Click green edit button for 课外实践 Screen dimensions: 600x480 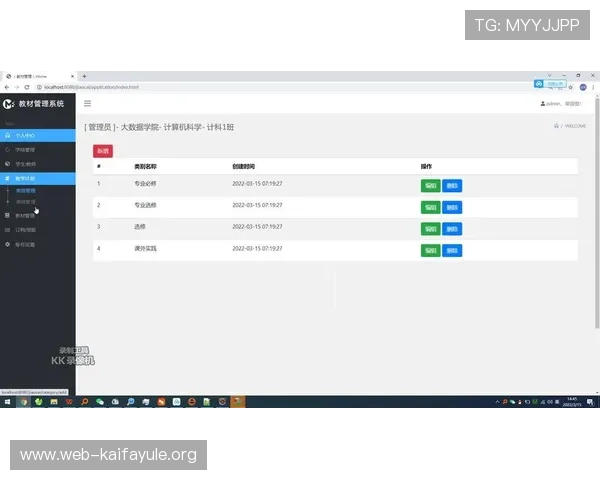point(430,251)
